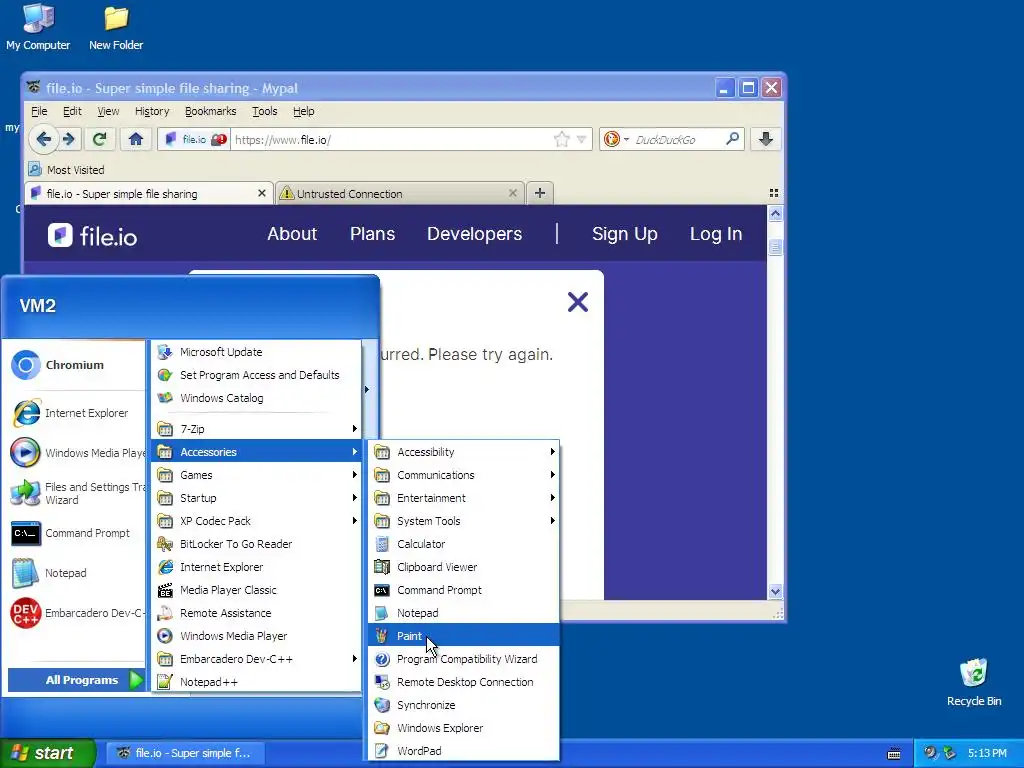Open WordPad in the Accessories list
This screenshot has width=1024, height=768.
(x=463, y=750)
